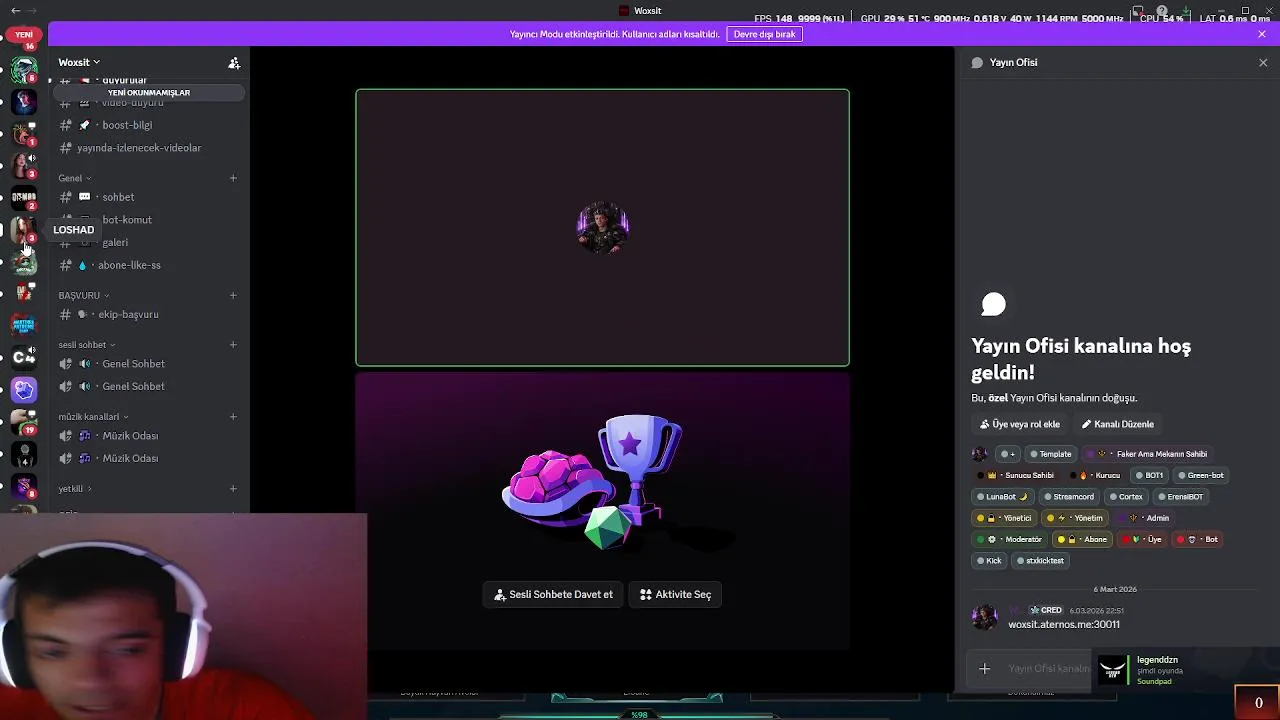Add a channel to sesli sohbet category
The image size is (1280, 720).
tap(233, 345)
